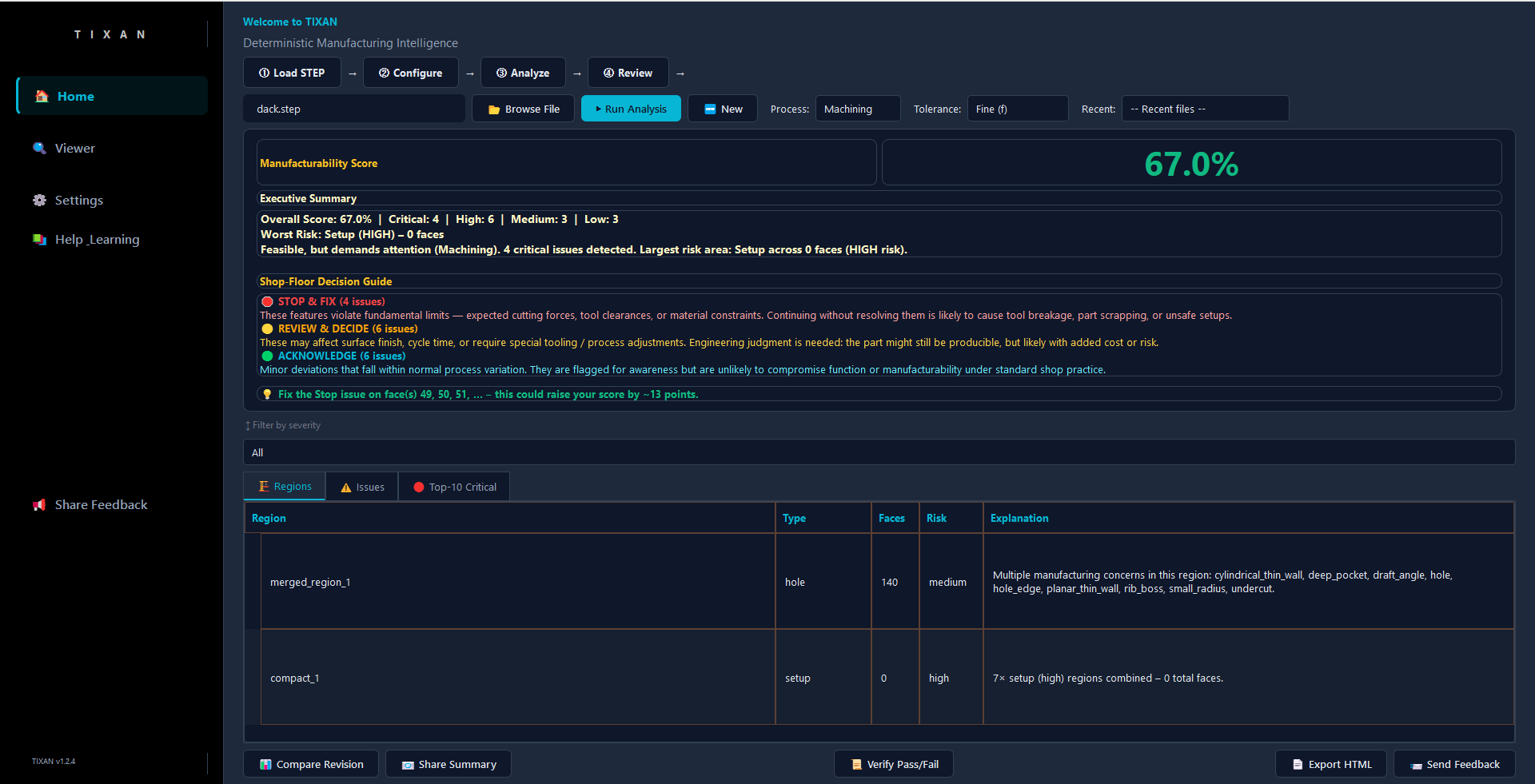This screenshot has height=784, width=1535.
Task: Click the blue icon on New button
Action: [x=710, y=109]
